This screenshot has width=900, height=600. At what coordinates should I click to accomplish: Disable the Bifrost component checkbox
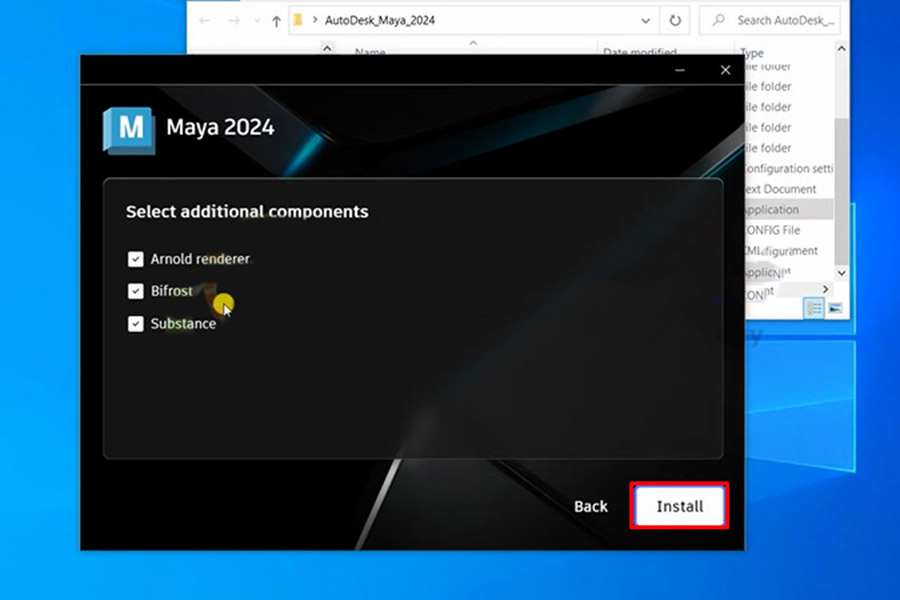[135, 291]
